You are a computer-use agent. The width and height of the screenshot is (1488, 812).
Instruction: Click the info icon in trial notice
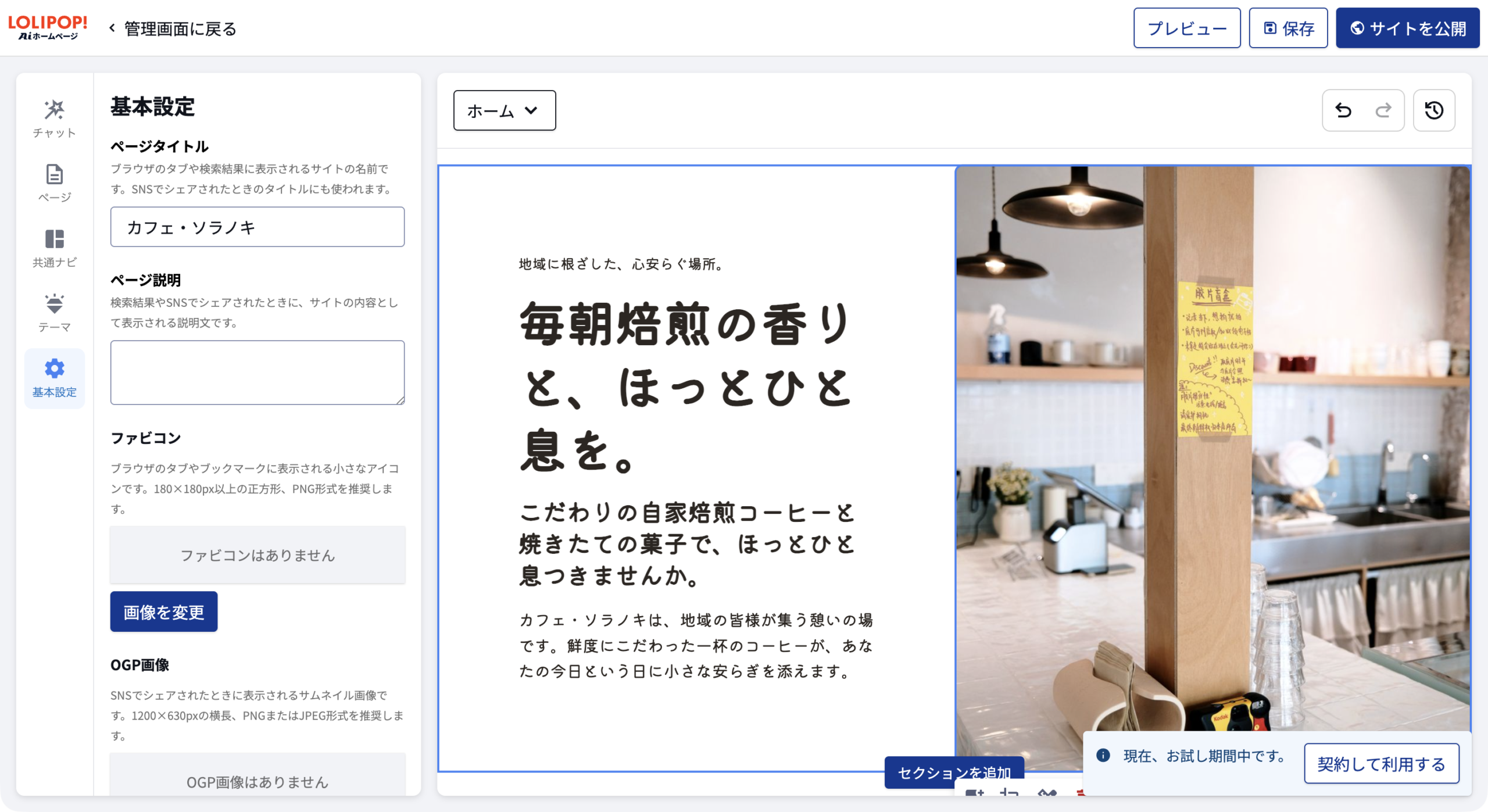click(x=1103, y=755)
